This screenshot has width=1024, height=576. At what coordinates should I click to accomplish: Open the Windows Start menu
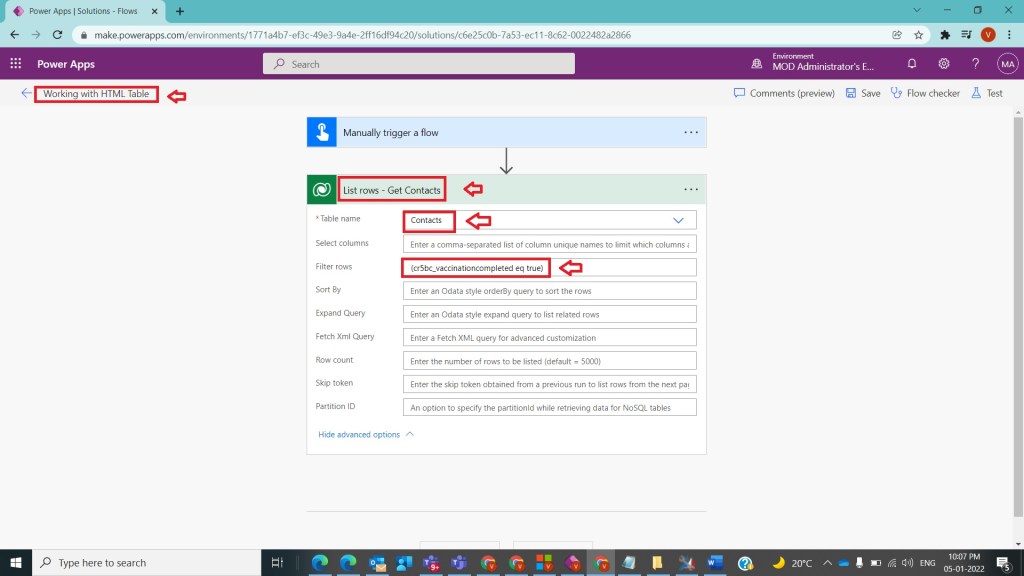coord(16,563)
